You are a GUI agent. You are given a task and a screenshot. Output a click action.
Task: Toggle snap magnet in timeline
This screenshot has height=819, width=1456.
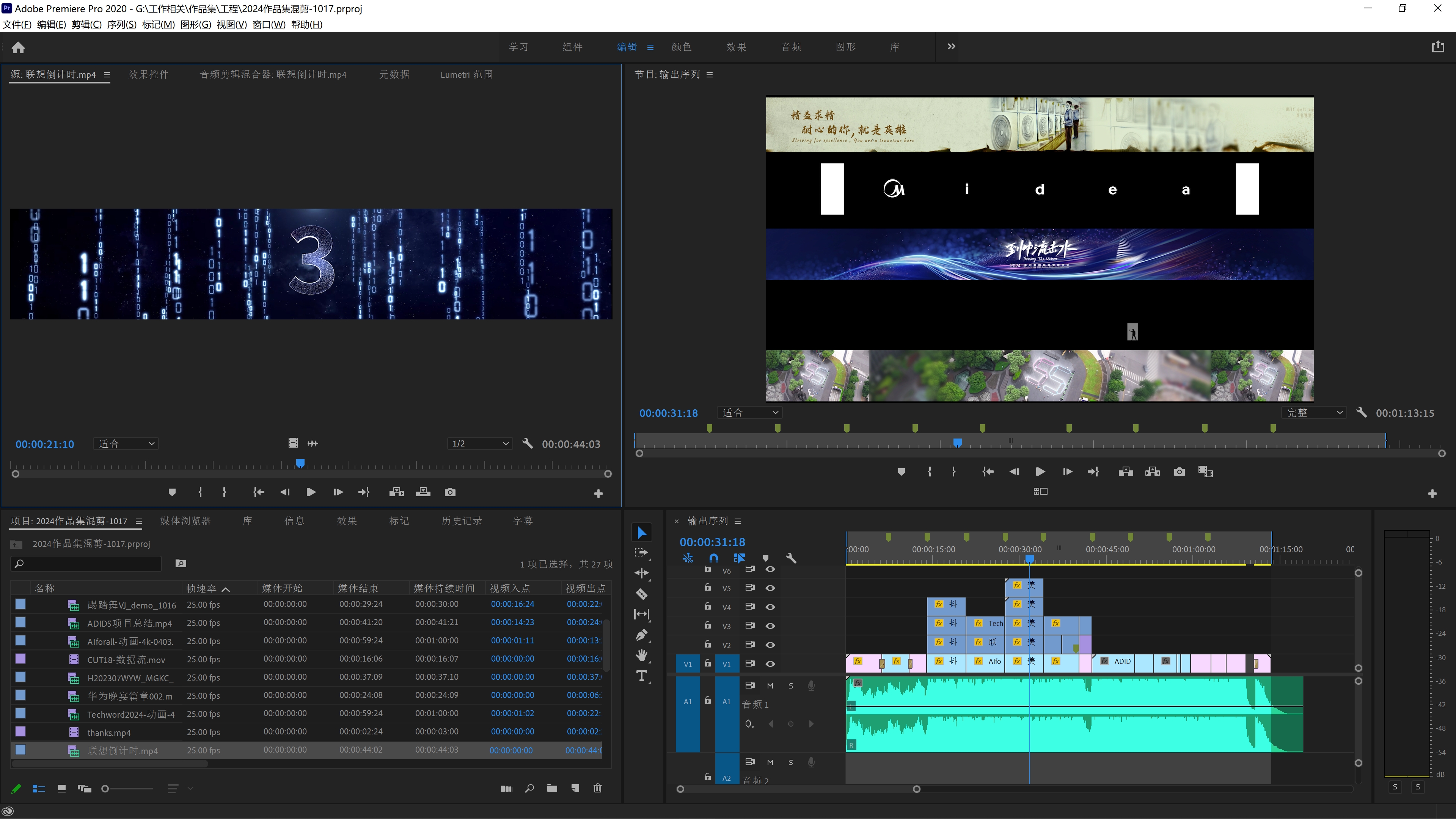point(713,558)
